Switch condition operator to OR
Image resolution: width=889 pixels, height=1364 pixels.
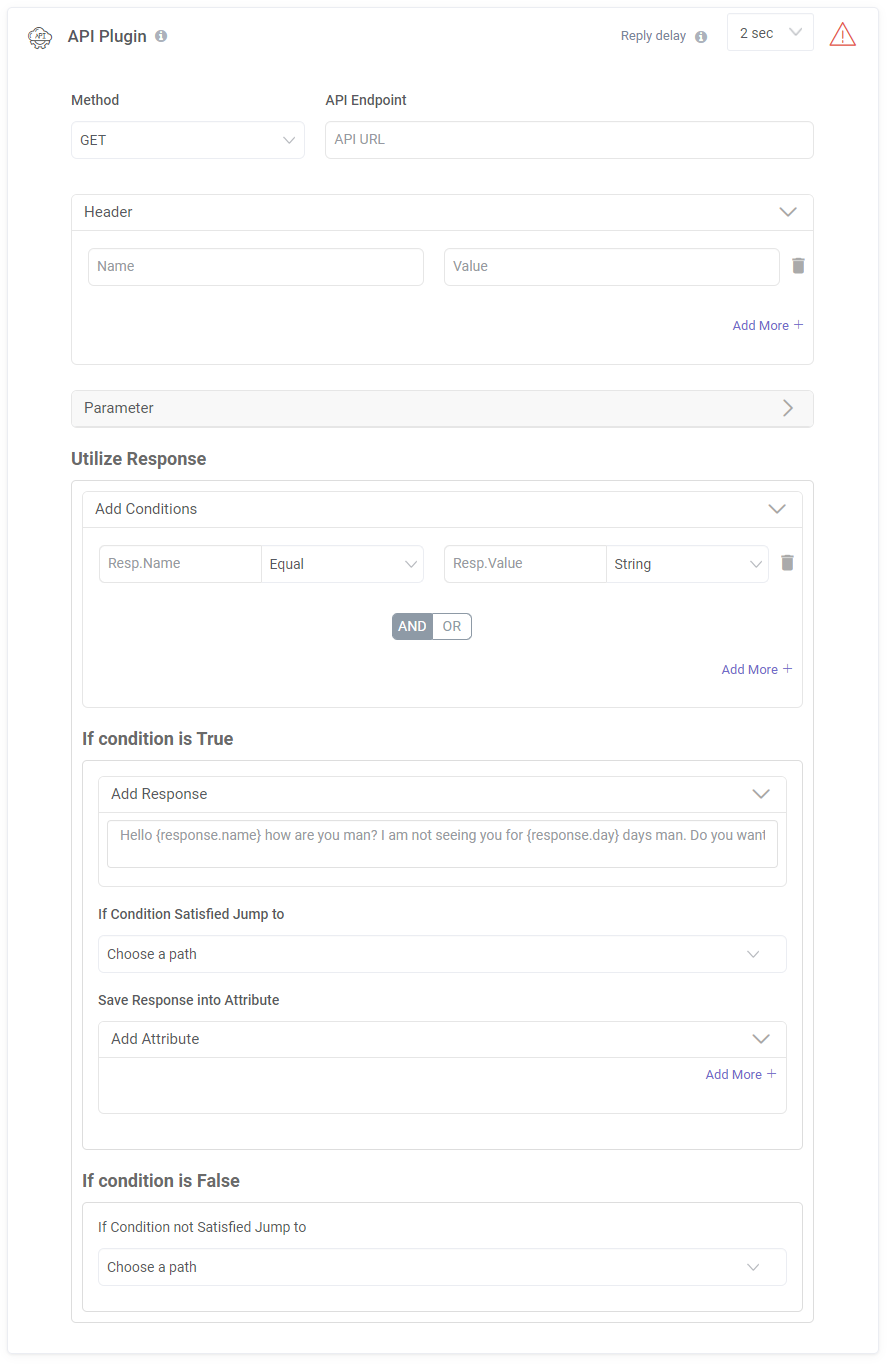pyautogui.click(x=452, y=626)
